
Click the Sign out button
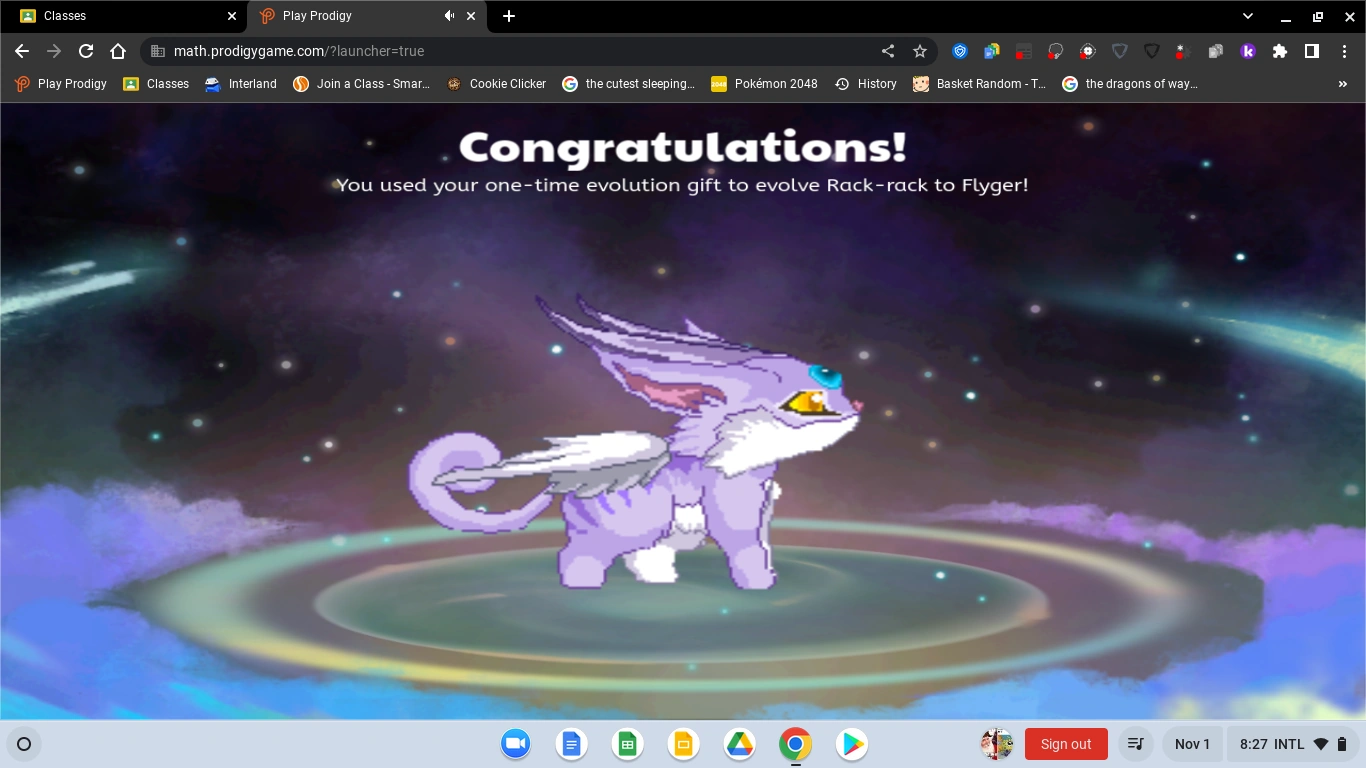pos(1066,744)
